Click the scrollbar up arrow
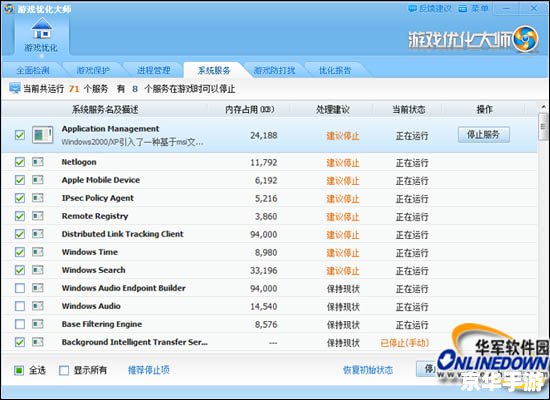The width and height of the screenshot is (550, 400). tap(543, 107)
